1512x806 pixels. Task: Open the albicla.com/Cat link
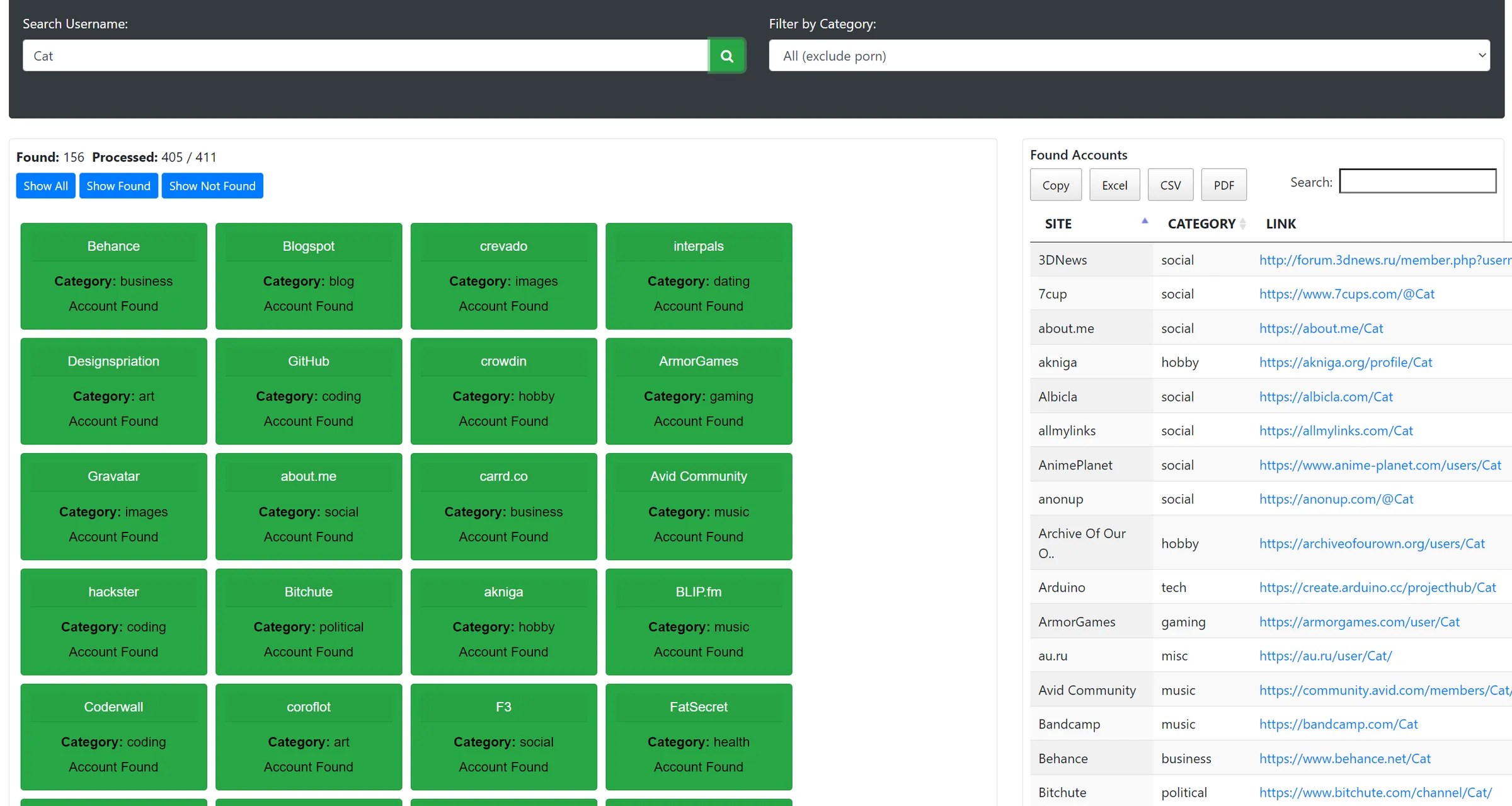click(x=1326, y=396)
